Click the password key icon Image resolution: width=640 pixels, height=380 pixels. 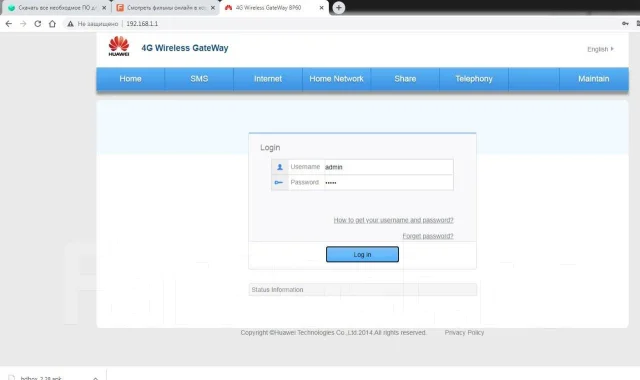[x=279, y=182]
